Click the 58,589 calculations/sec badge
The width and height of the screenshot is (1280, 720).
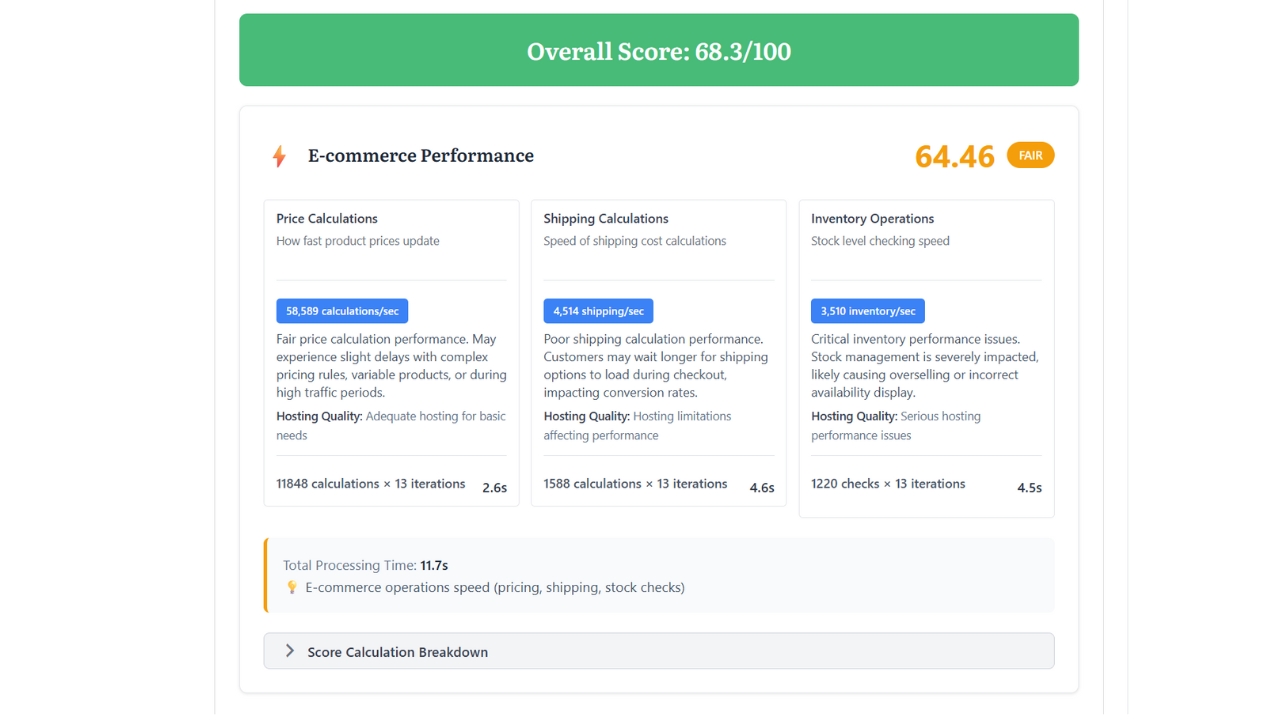(x=342, y=311)
